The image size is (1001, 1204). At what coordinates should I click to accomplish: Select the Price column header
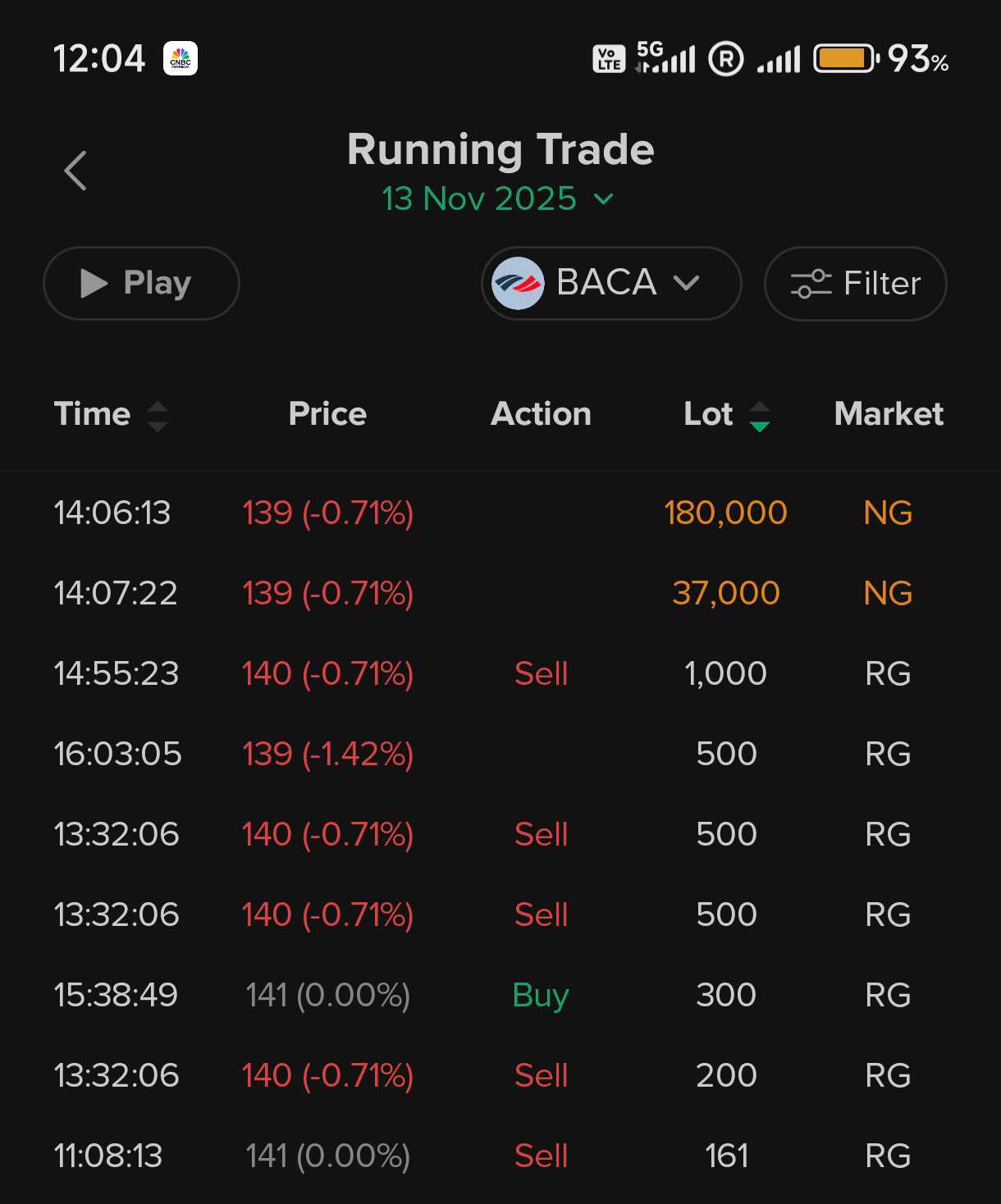327,414
